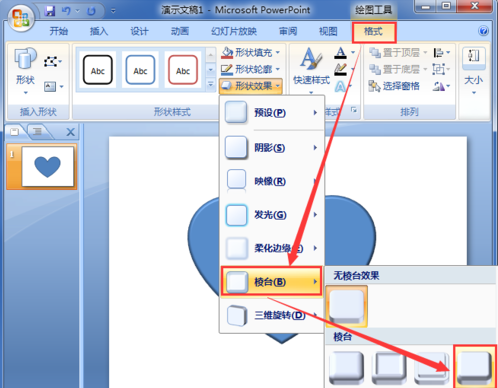Open the 形状 shapes gallery
The width and height of the screenshot is (498, 388).
(25, 71)
